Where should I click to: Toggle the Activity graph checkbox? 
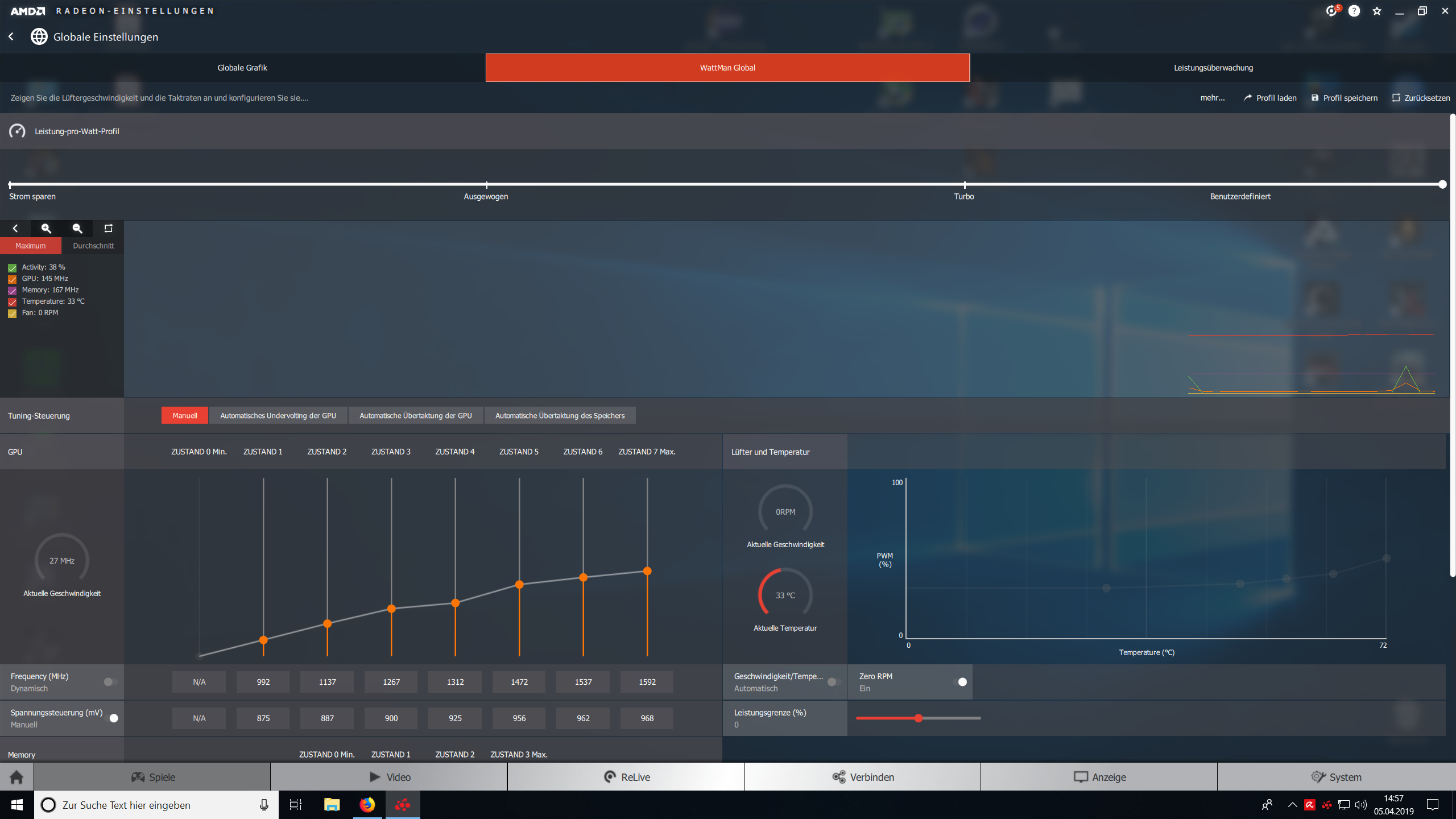(x=12, y=267)
